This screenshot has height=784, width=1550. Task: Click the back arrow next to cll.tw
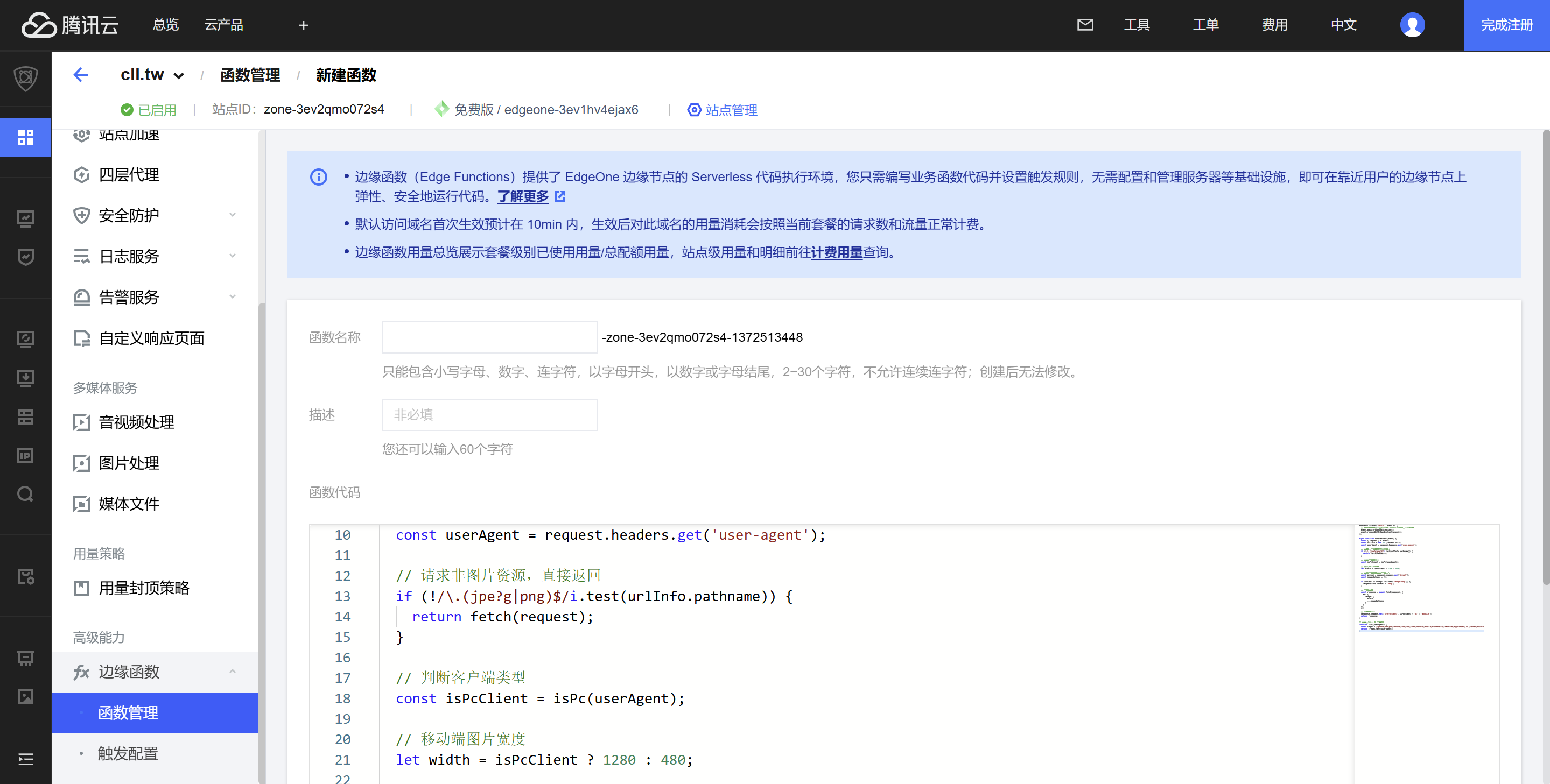tap(81, 75)
